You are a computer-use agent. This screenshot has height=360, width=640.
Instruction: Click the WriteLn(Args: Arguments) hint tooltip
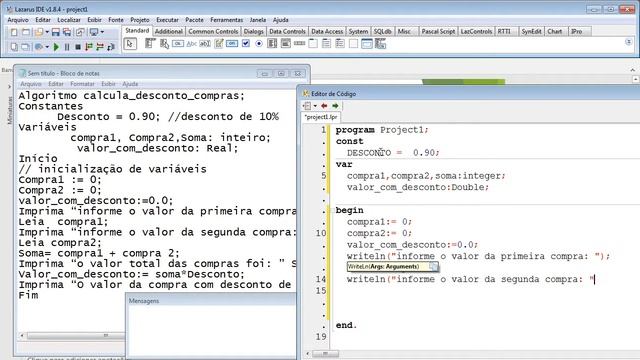393,267
